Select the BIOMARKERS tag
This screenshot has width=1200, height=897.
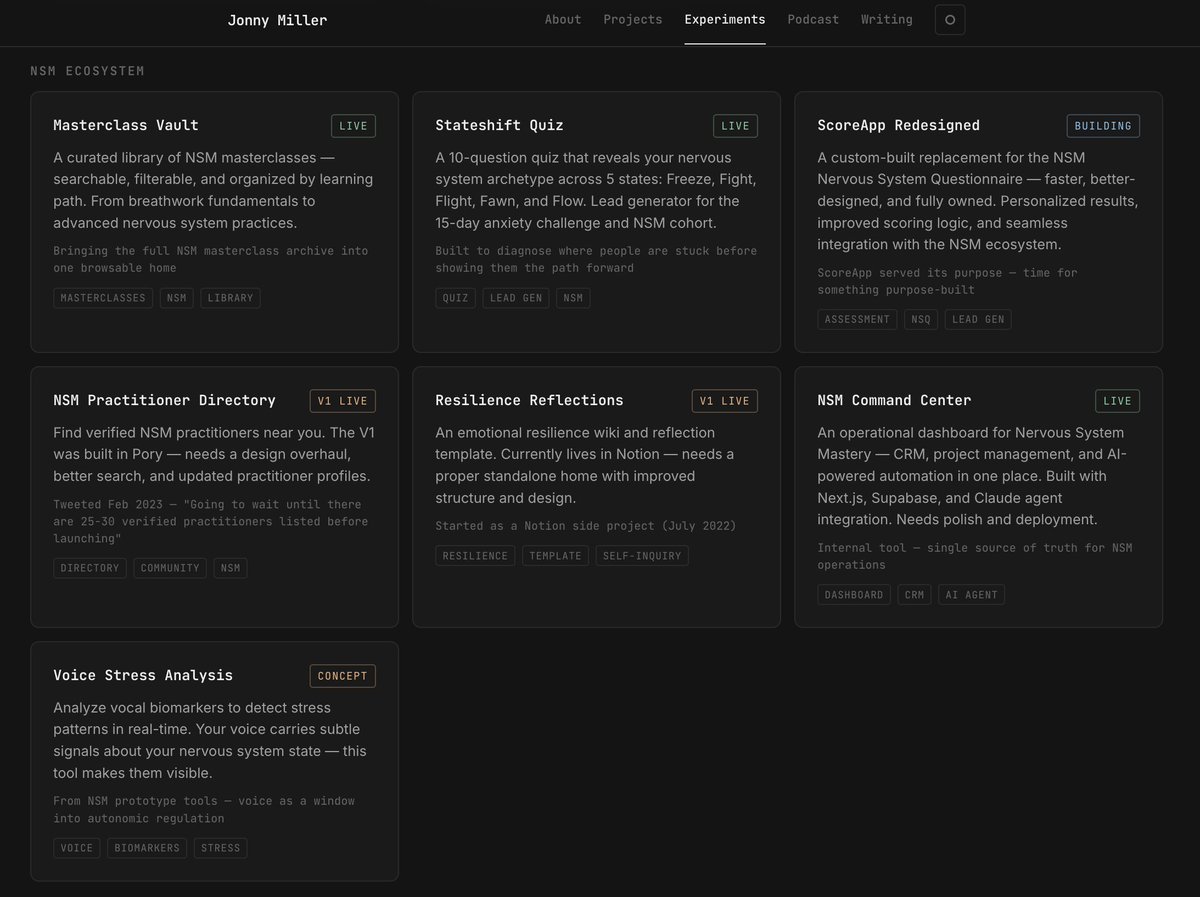tap(147, 848)
